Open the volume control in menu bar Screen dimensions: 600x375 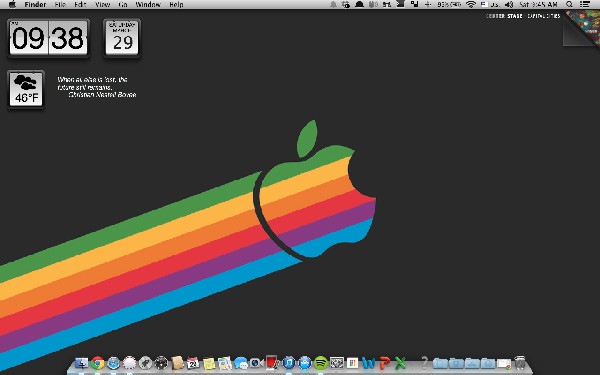[x=509, y=4]
